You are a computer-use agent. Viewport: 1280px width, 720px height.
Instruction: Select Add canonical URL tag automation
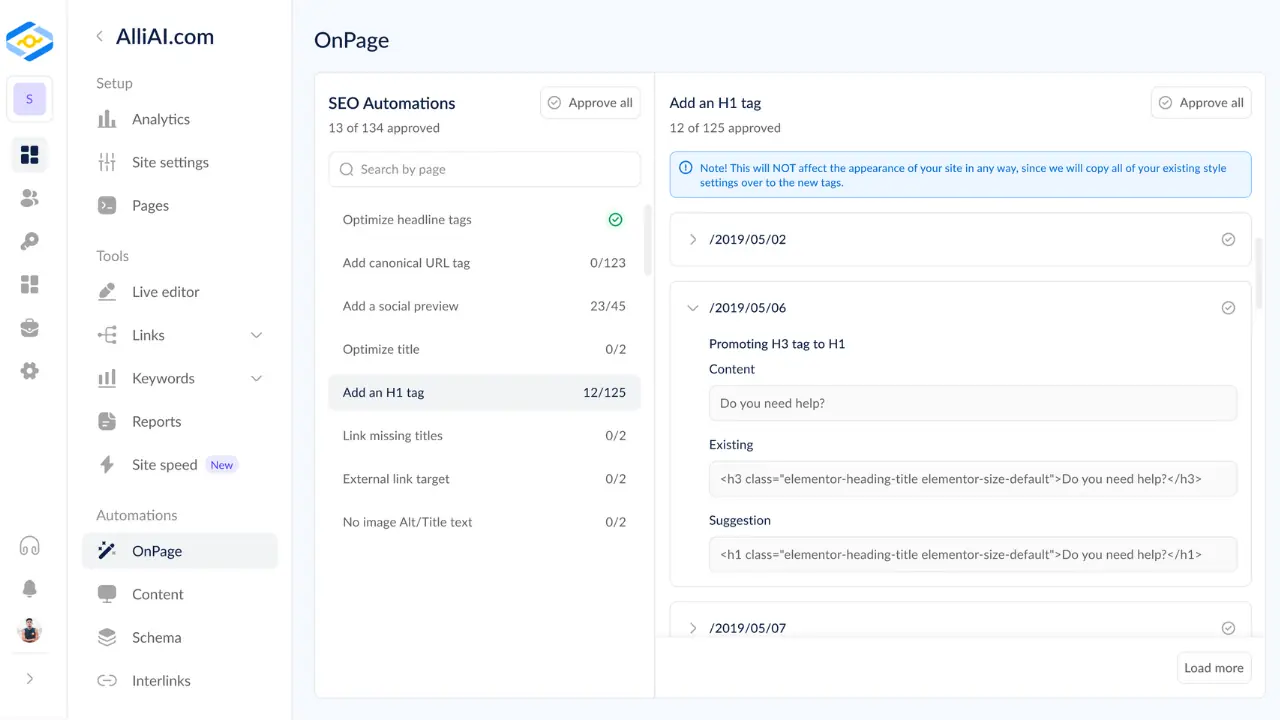[406, 263]
